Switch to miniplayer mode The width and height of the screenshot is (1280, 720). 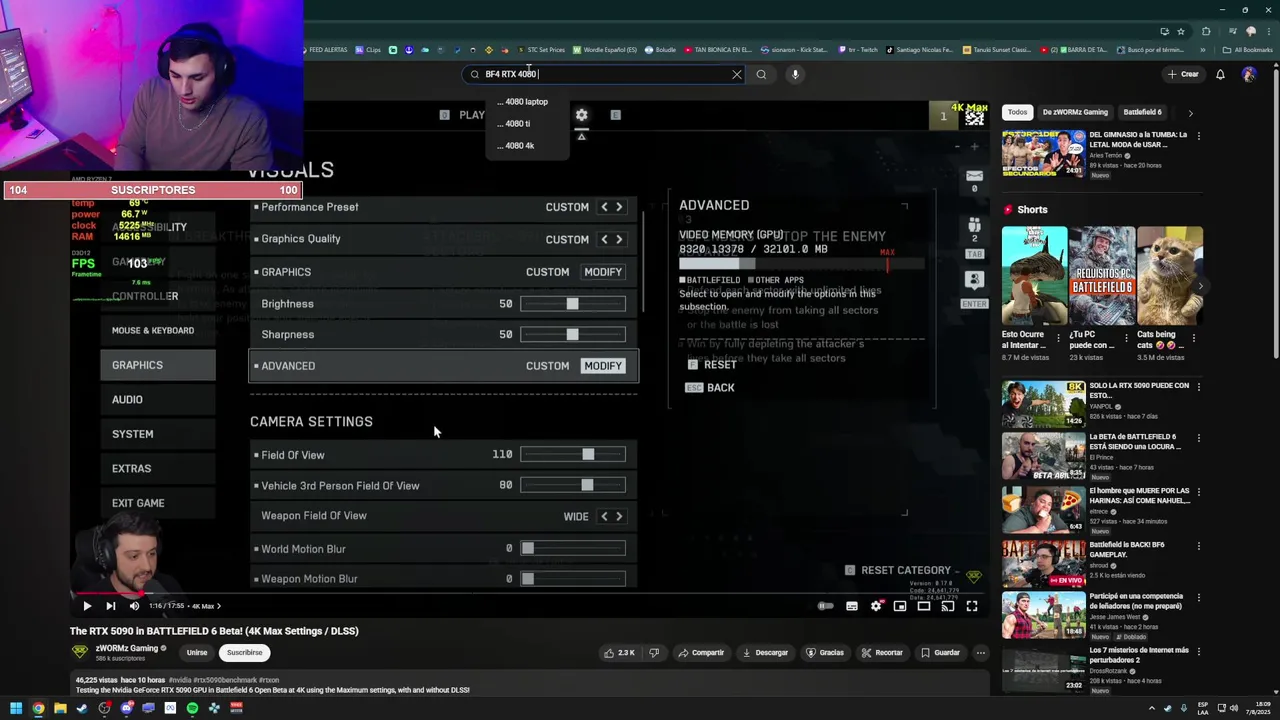click(900, 606)
